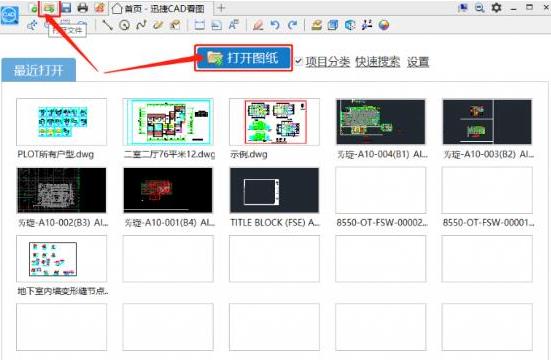551x360 pixels.
Task: Click the blue flag monitor icon
Action: tap(463, 8)
